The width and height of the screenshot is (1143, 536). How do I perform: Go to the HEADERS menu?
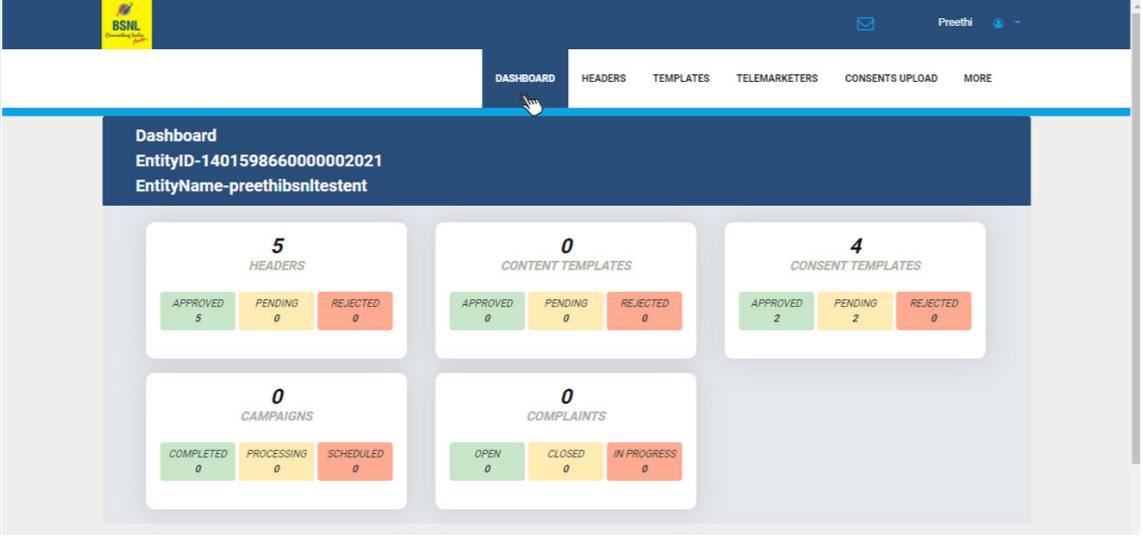(604, 79)
